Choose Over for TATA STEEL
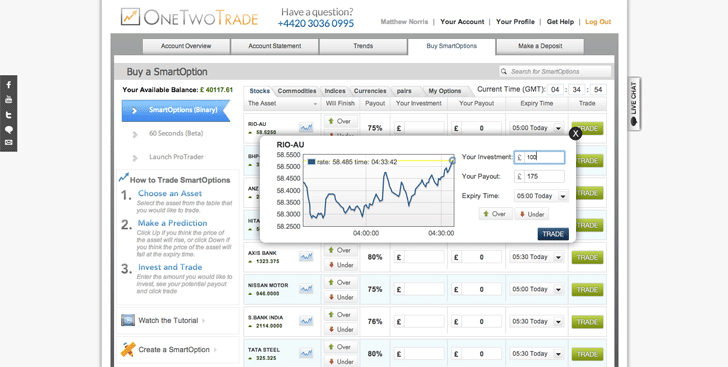Viewport: 728px width, 367px height. tap(340, 347)
